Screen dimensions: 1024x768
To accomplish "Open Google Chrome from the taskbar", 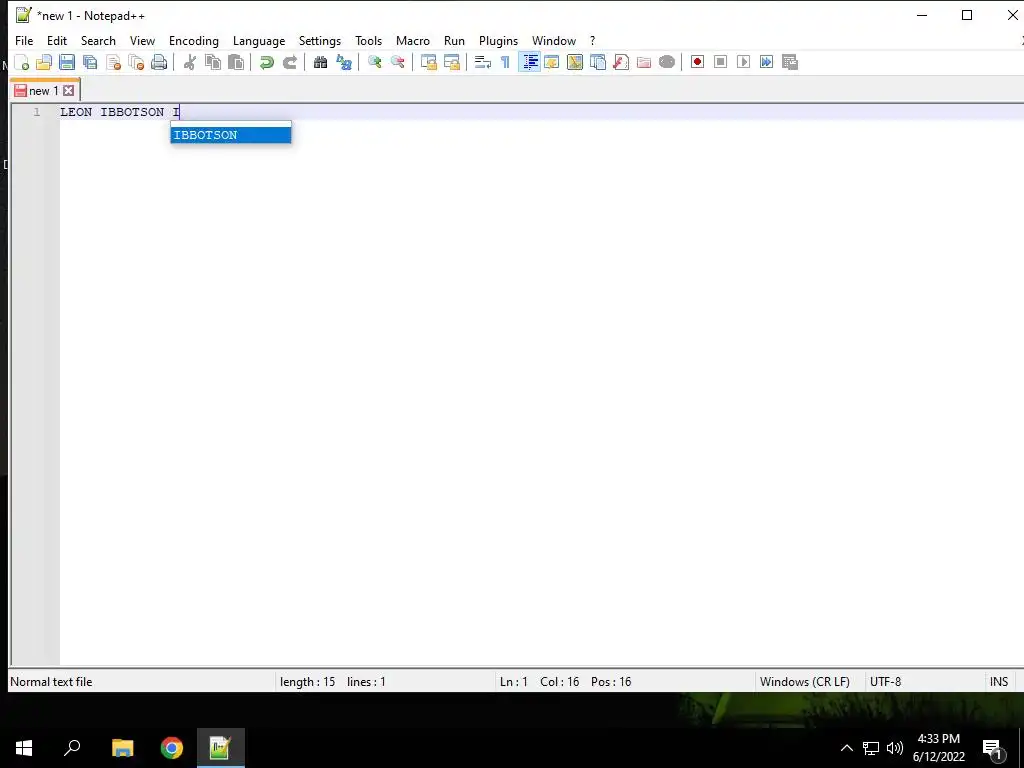I will [x=172, y=748].
